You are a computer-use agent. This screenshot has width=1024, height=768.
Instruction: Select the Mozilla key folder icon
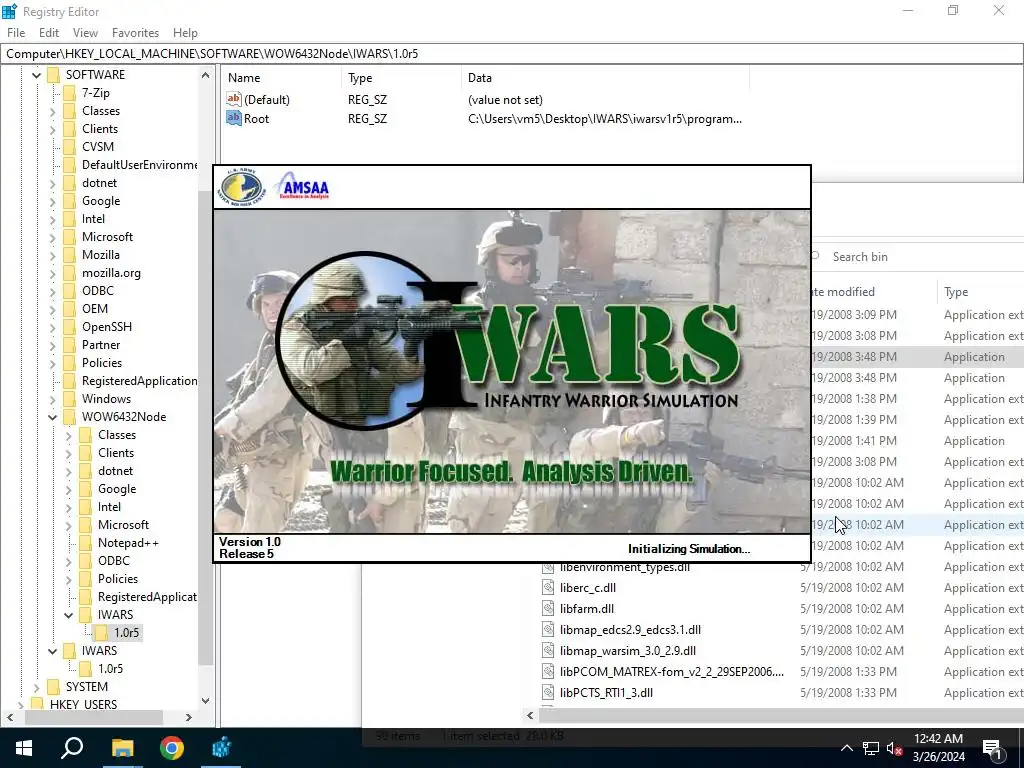click(x=69, y=255)
